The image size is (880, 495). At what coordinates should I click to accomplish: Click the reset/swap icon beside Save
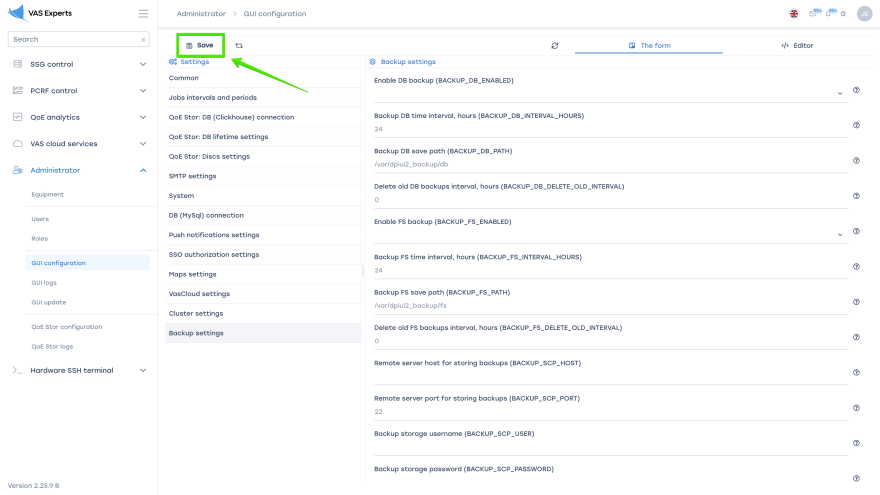(x=239, y=45)
